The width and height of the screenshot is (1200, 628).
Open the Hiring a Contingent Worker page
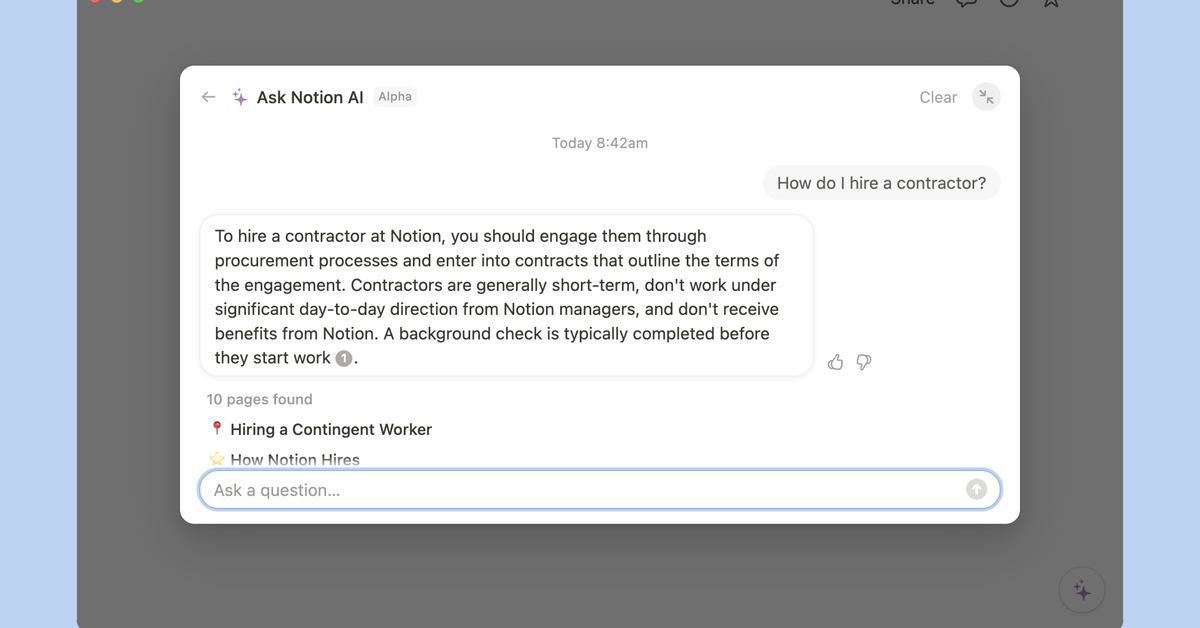[x=331, y=428]
